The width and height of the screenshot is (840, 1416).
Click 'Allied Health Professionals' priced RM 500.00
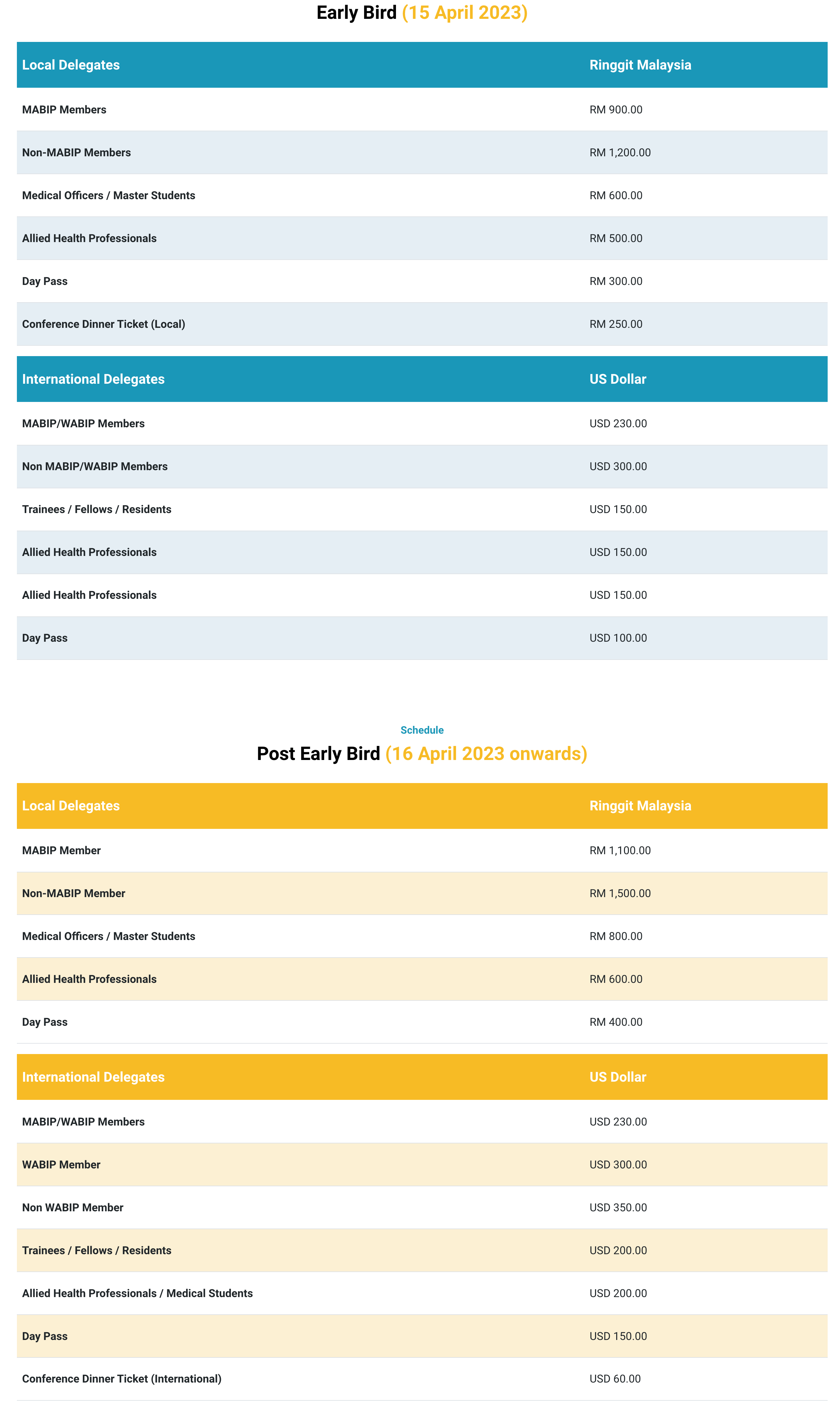89,238
